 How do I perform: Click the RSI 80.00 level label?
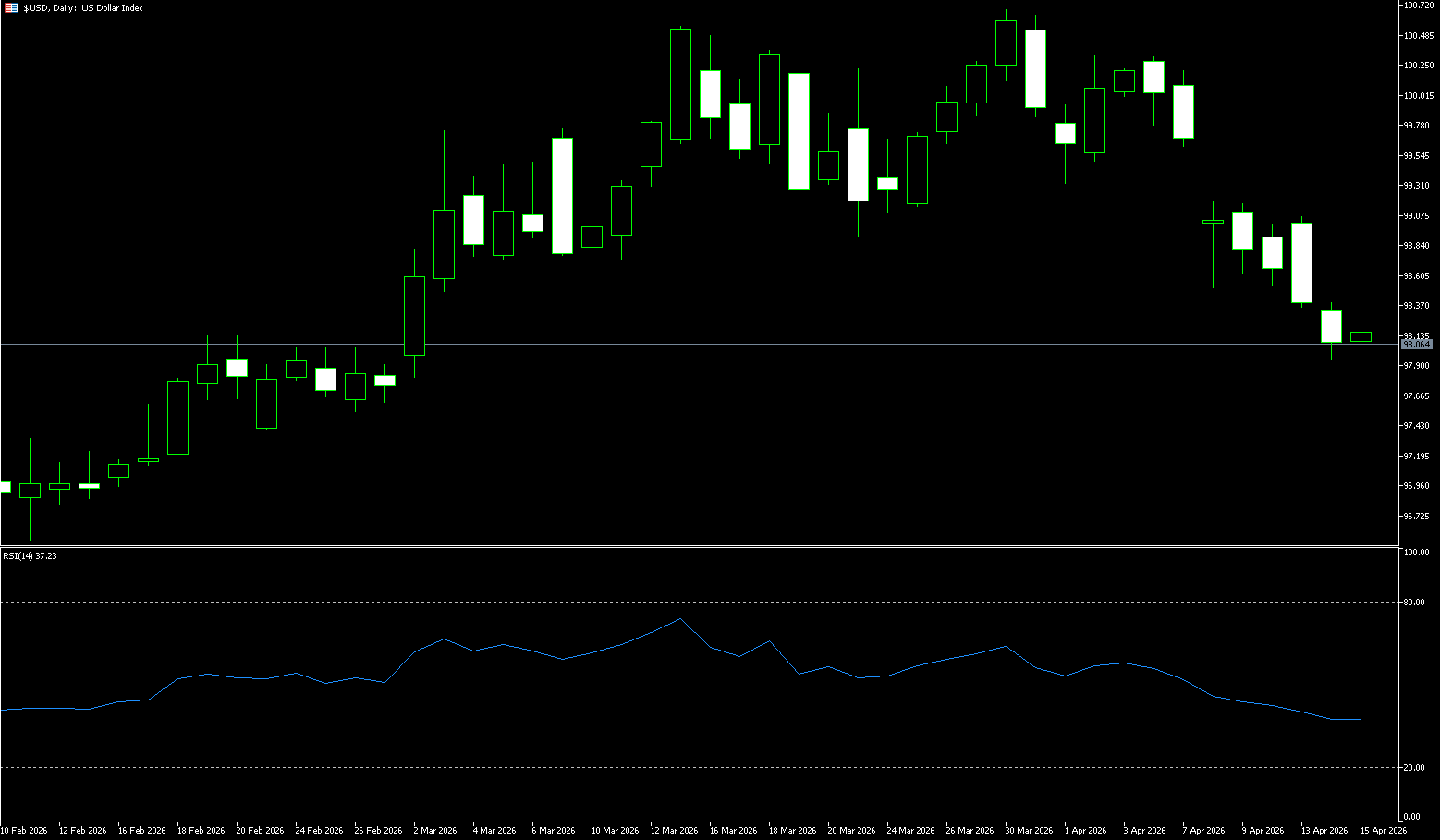pos(1414,602)
